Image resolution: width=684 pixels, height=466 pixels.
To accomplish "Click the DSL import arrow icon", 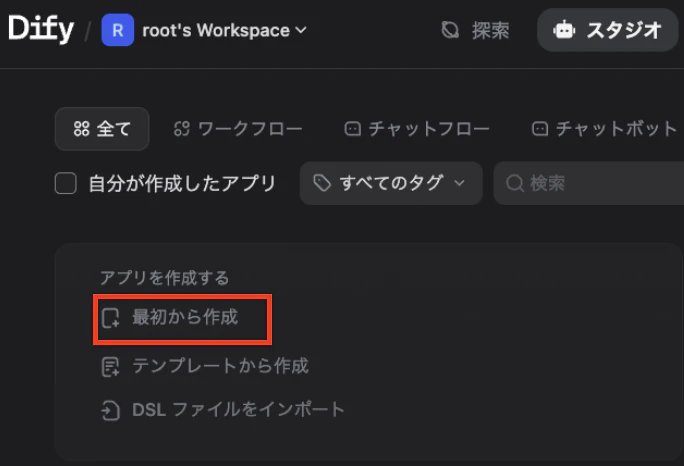I will pos(110,410).
